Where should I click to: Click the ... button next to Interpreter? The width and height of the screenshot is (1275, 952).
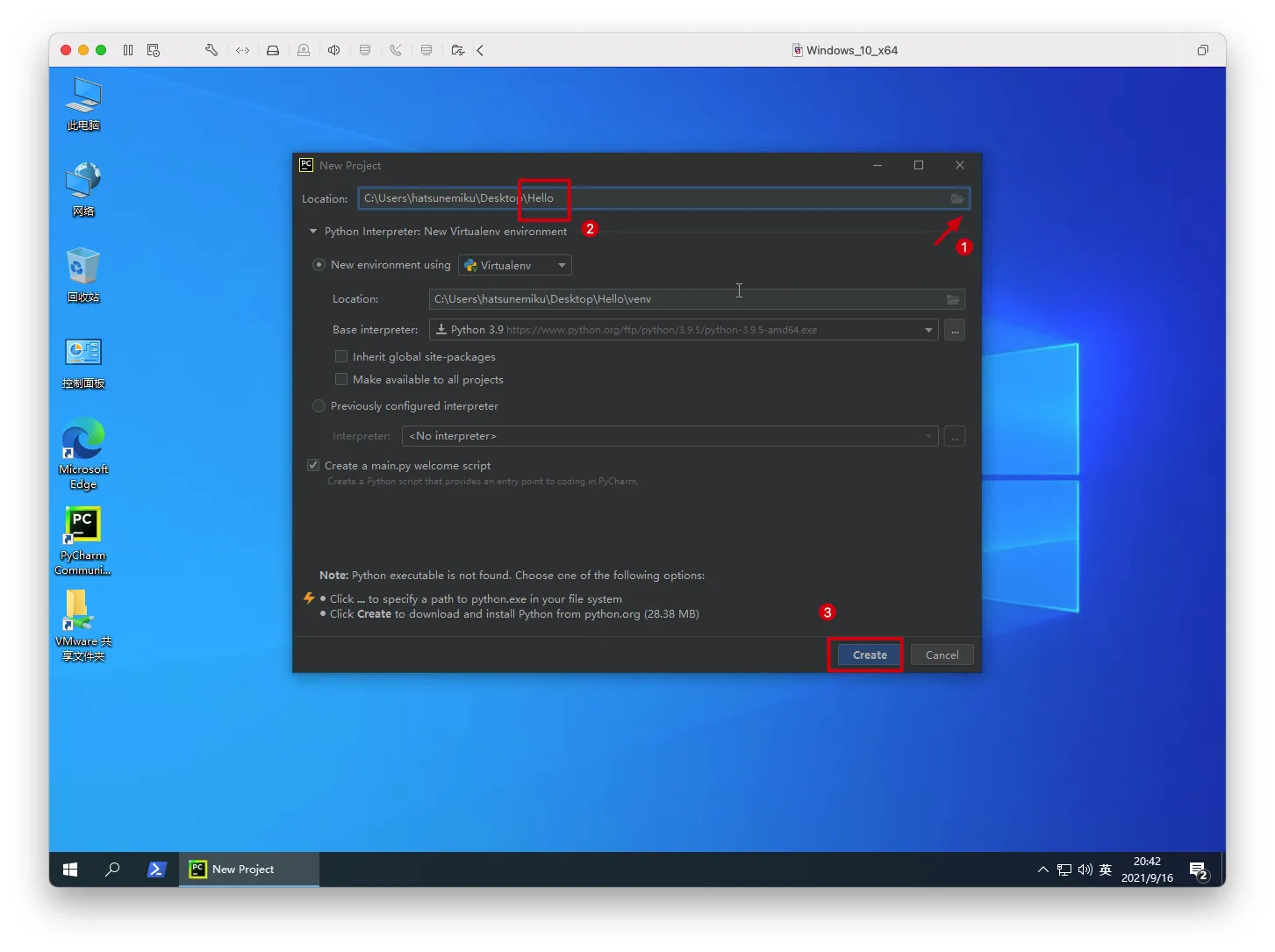pos(955,436)
